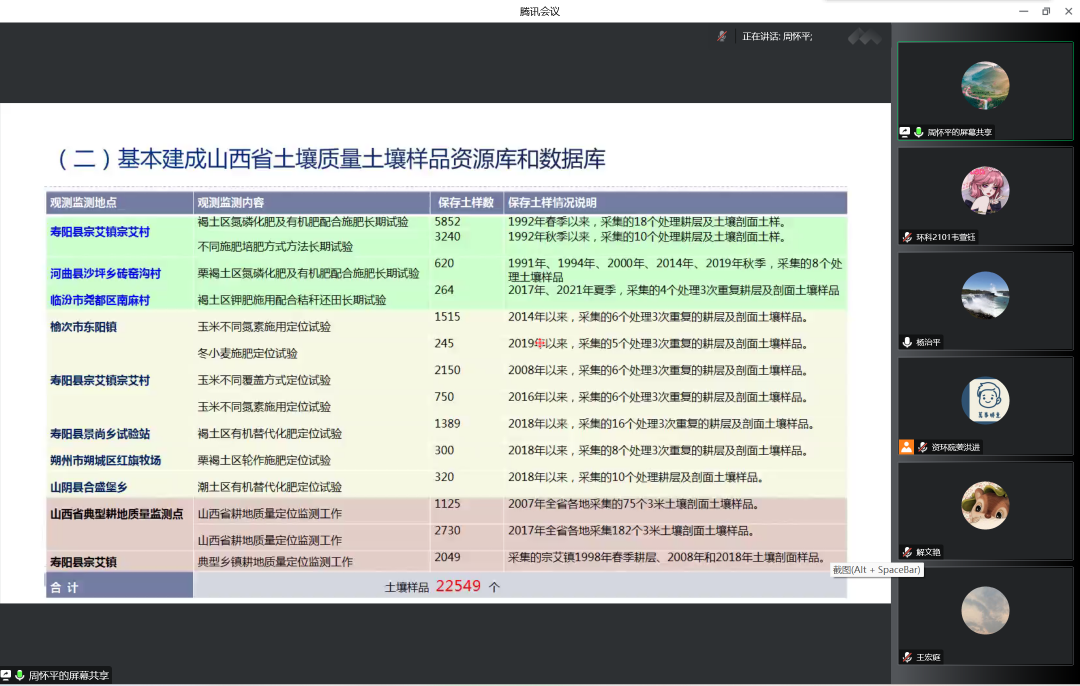Click the sample count 2150
The height and width of the screenshot is (686, 1080).
(x=447, y=370)
